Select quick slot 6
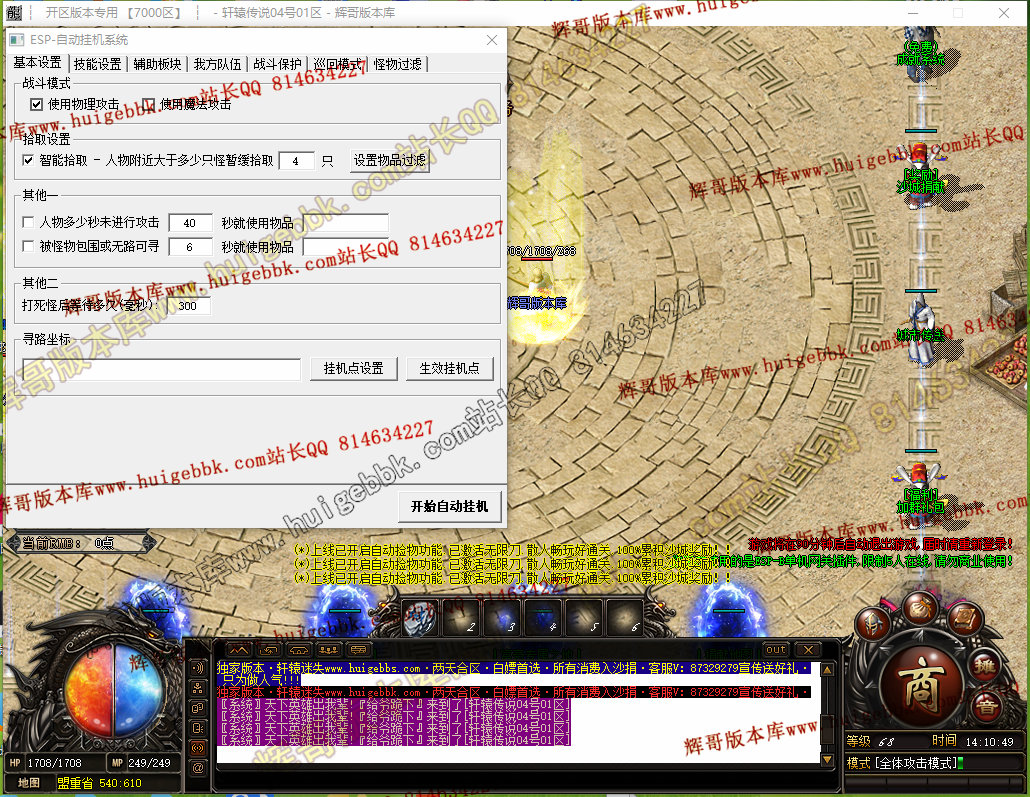Screen dimensions: 1030x797 (x=625, y=618)
